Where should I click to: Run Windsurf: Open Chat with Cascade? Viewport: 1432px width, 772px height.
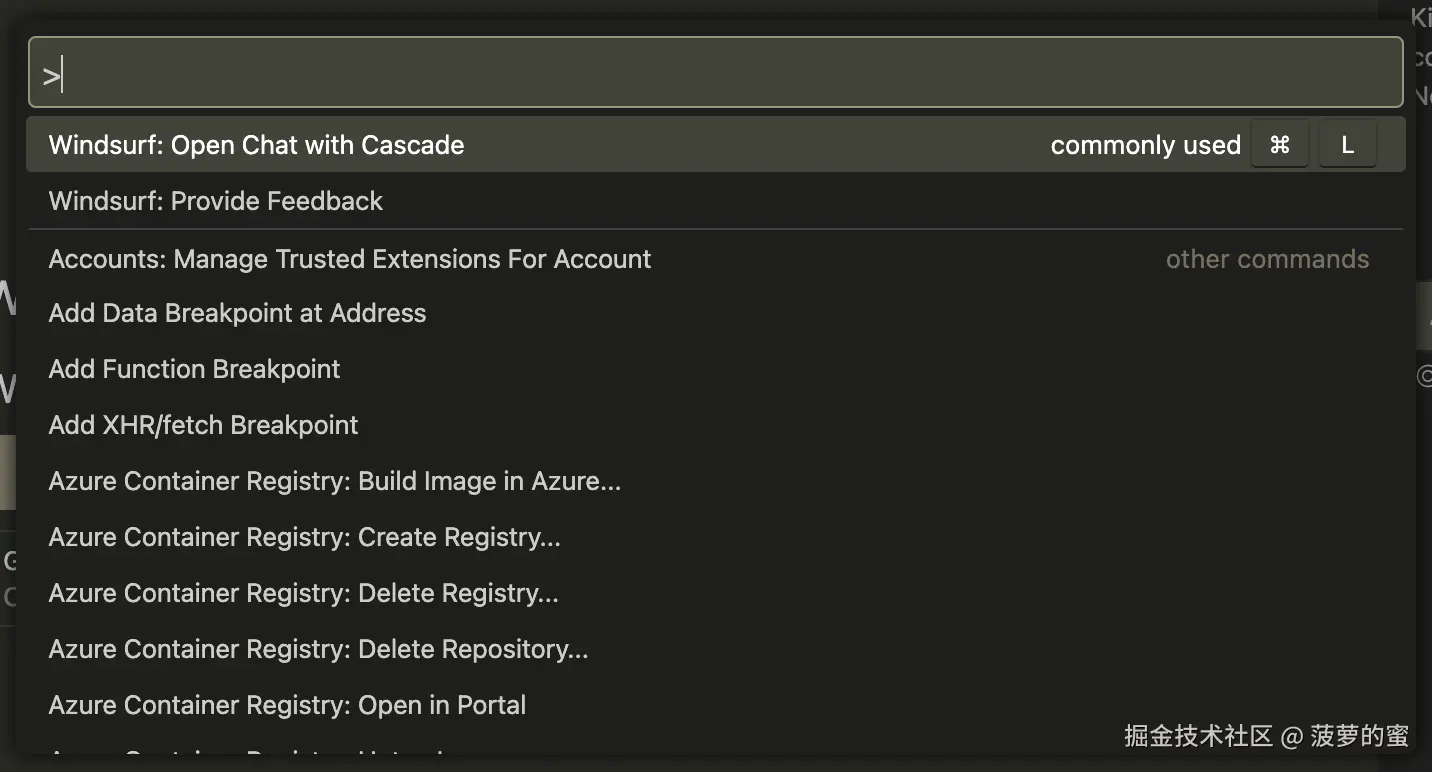tap(256, 145)
